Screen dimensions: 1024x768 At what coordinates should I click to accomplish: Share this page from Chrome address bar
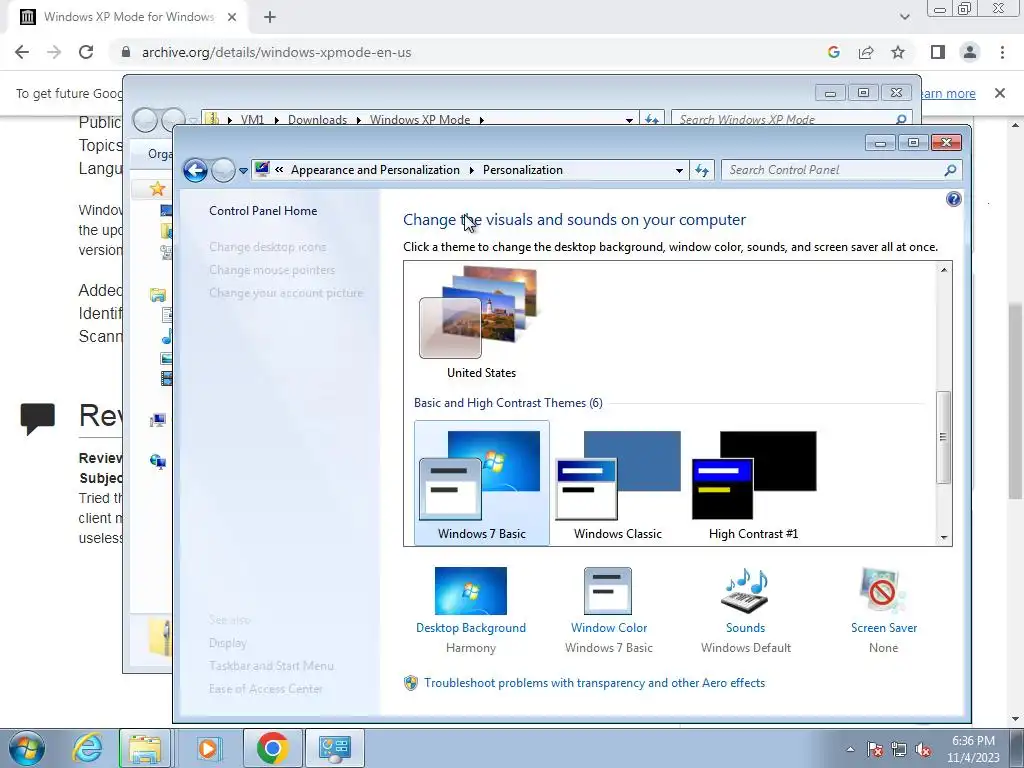click(866, 52)
